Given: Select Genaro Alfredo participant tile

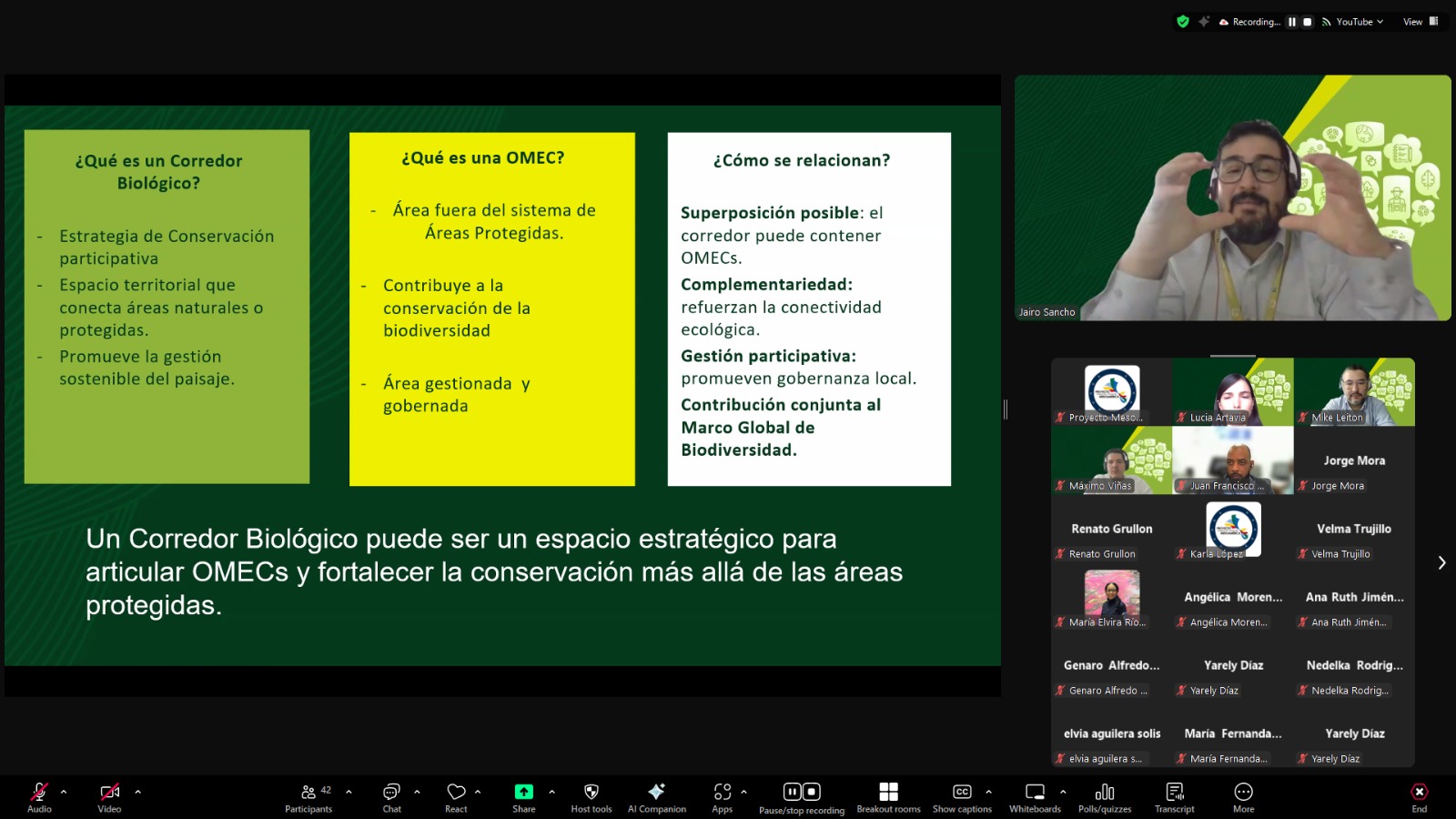Looking at the screenshot, I should [x=1111, y=664].
